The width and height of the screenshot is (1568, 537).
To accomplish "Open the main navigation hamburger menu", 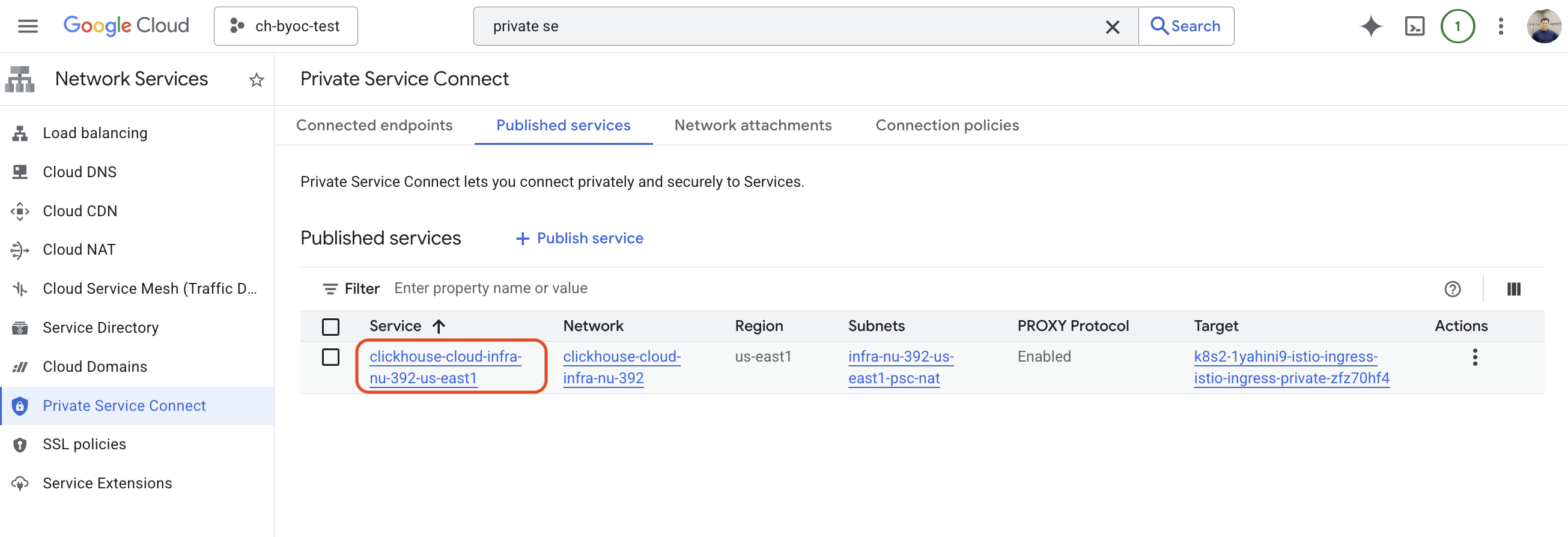I will click(x=28, y=26).
